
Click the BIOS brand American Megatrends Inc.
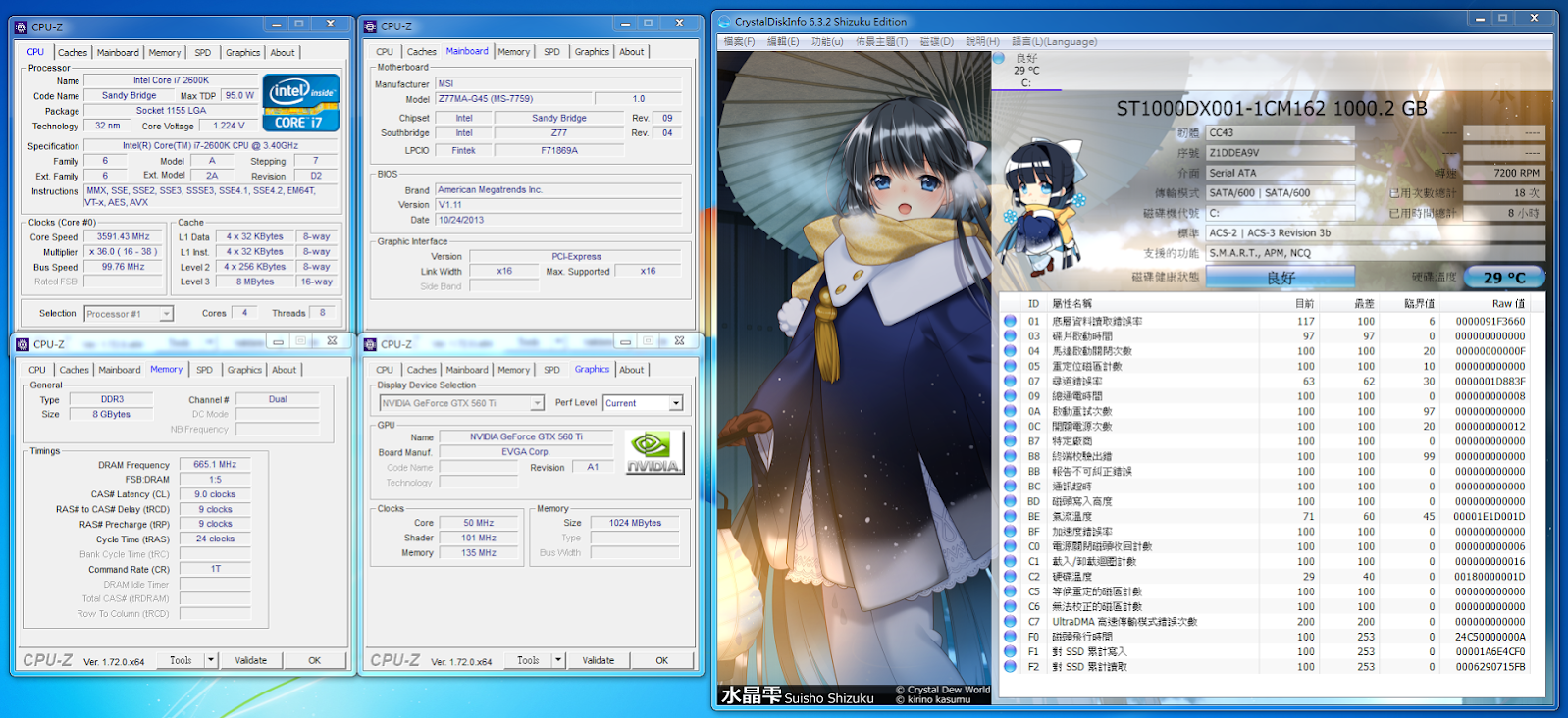pos(557,190)
